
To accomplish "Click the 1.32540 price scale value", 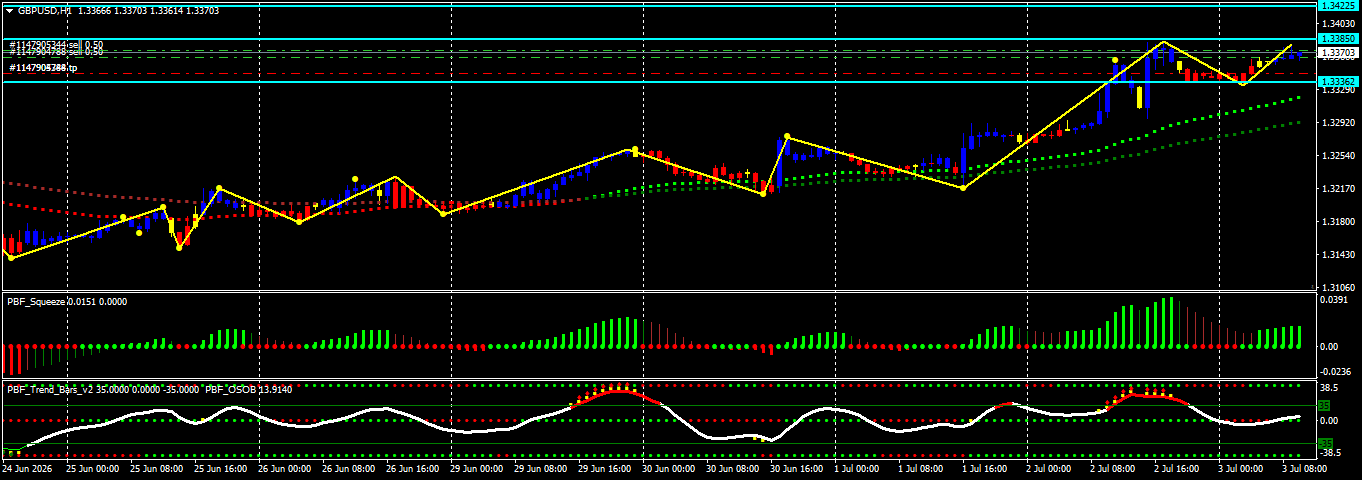I will (x=1337, y=156).
